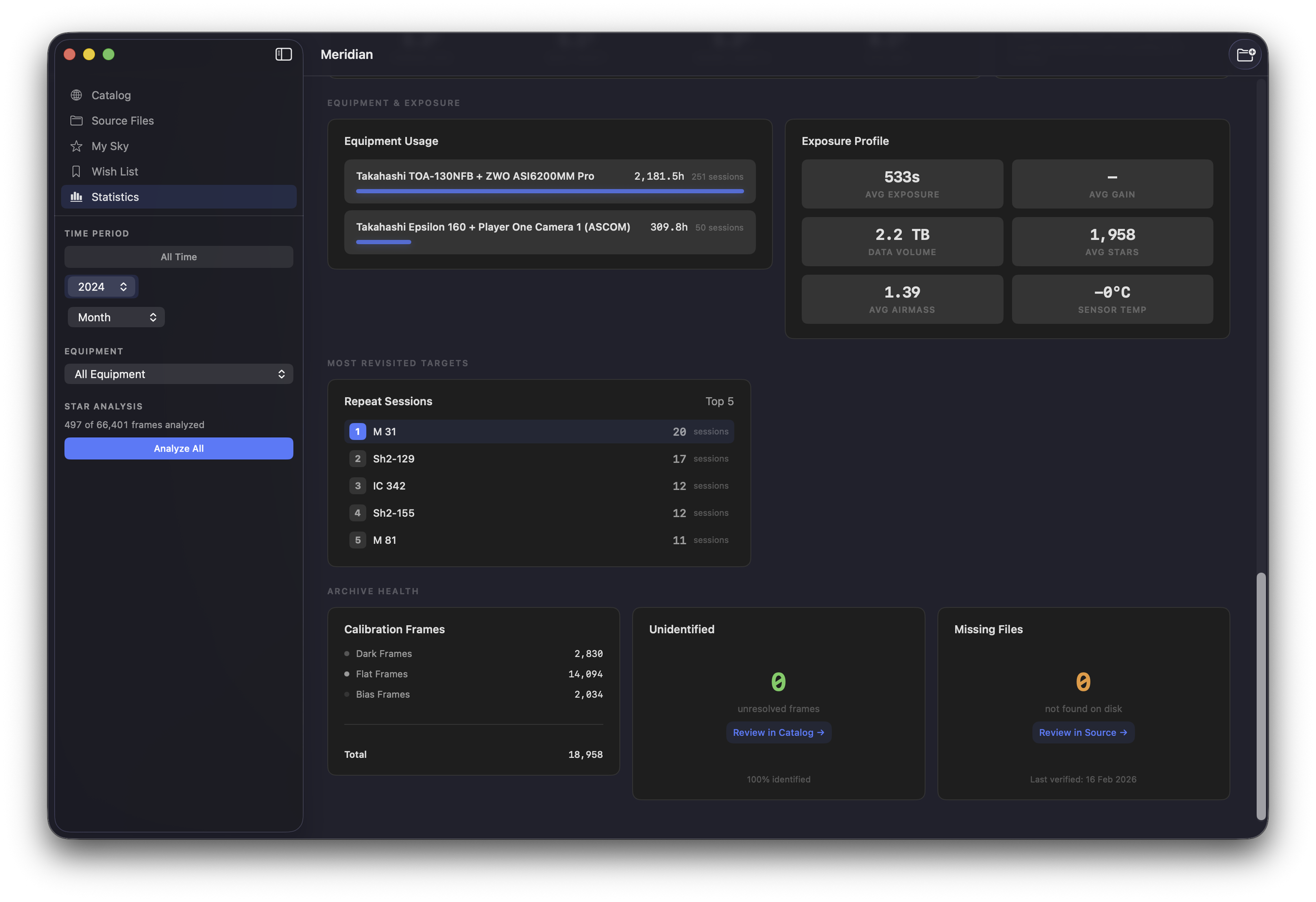The width and height of the screenshot is (1316, 902).
Task: Select the M 31 repeat sessions row
Action: (x=539, y=431)
